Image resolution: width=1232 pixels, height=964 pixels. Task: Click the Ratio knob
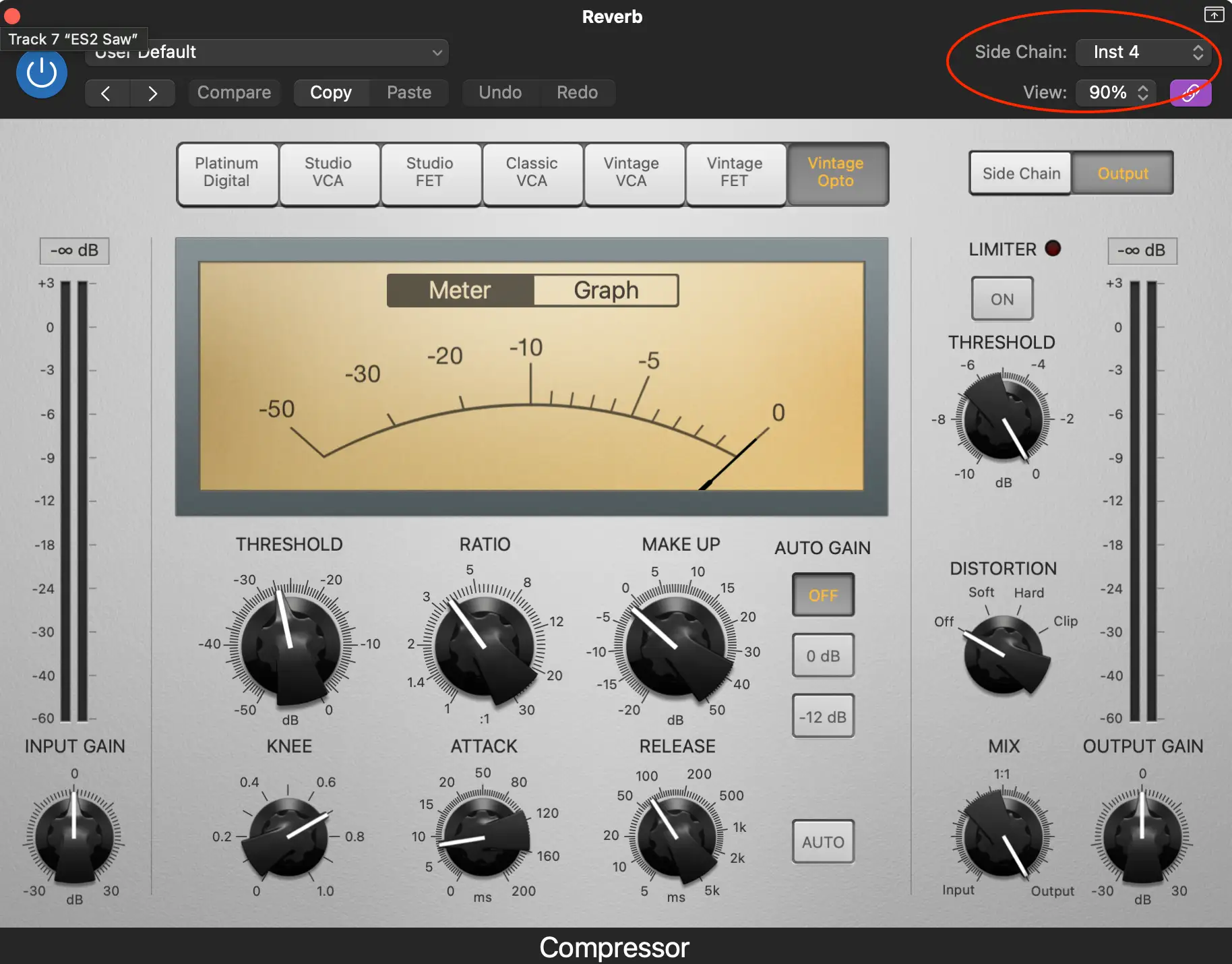pyautogui.click(x=484, y=645)
